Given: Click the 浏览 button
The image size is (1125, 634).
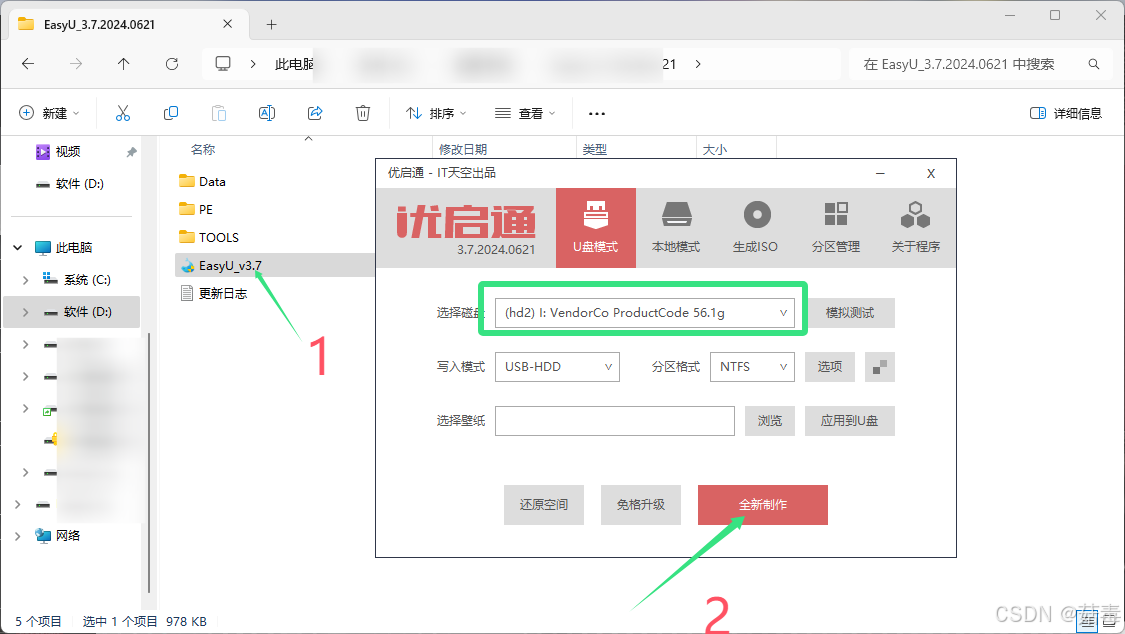Looking at the screenshot, I should click(770, 421).
